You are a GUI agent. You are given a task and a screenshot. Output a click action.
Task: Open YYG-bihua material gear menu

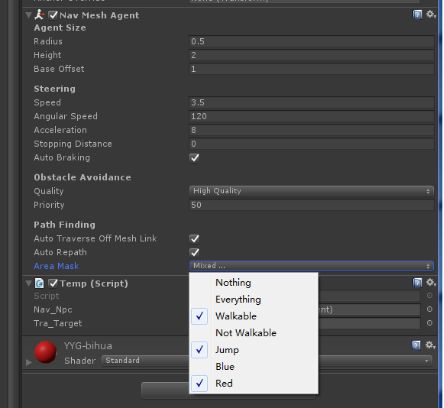tap(430, 345)
